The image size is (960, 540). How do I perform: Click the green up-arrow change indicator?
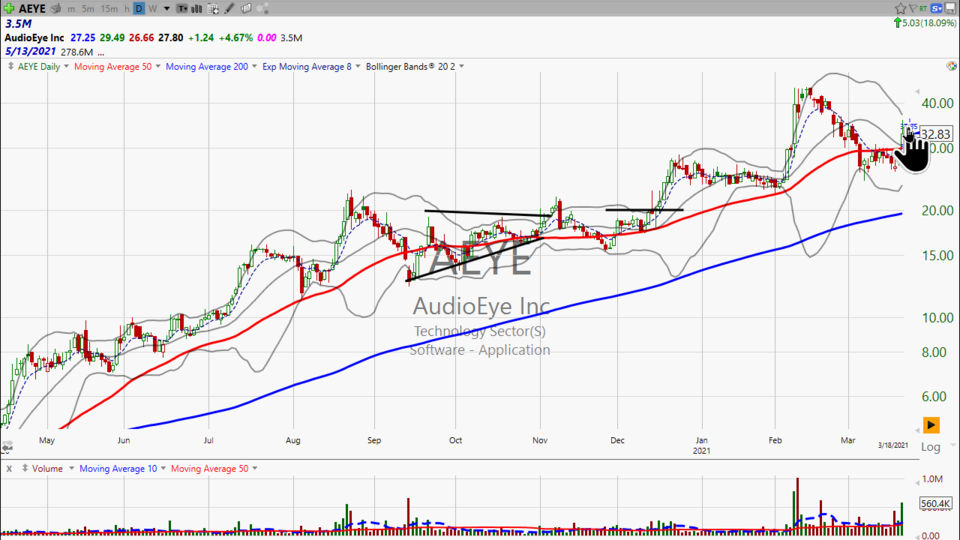pos(898,23)
